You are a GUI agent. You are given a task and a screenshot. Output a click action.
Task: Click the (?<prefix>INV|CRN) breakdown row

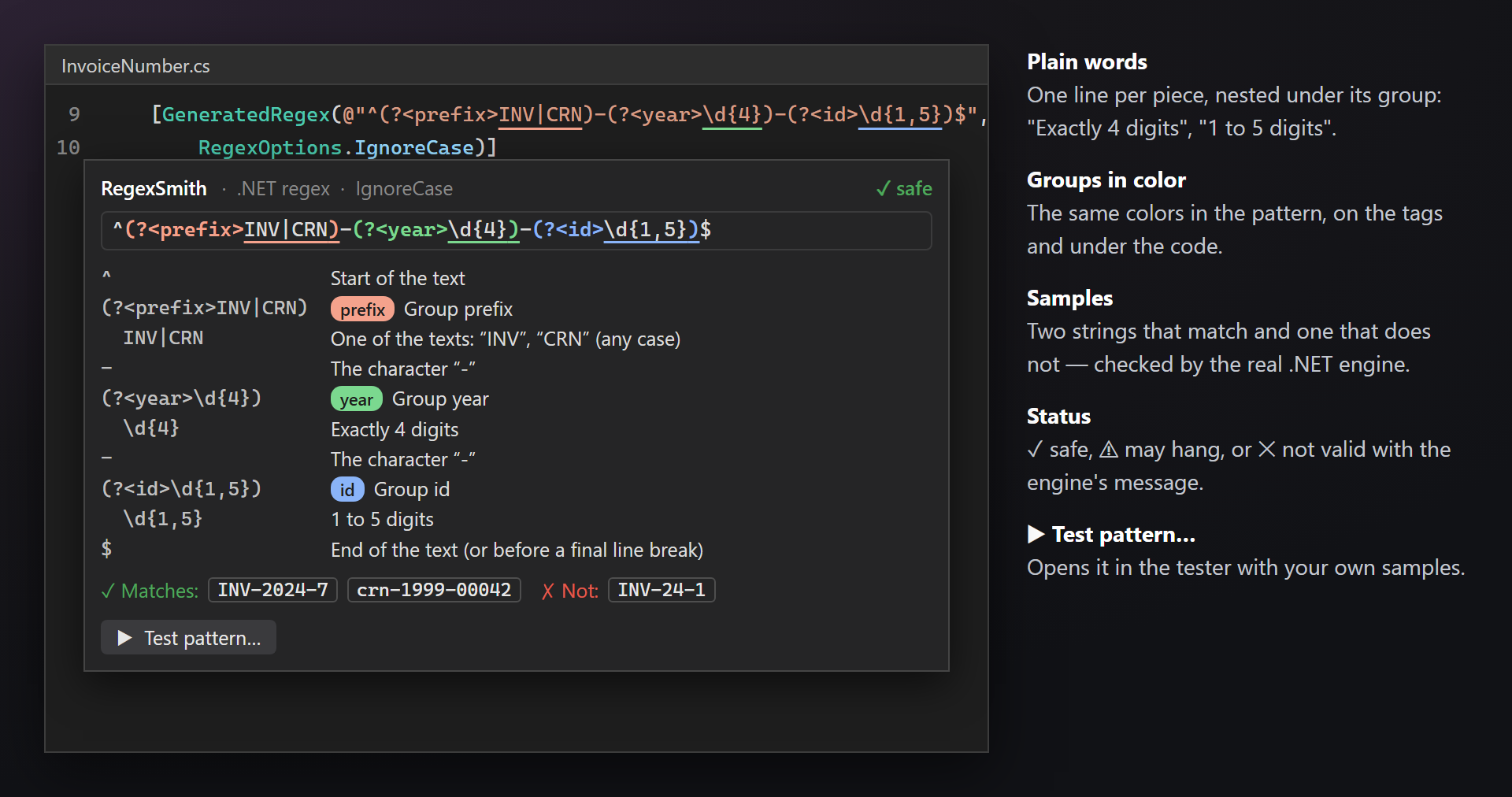(x=517, y=309)
